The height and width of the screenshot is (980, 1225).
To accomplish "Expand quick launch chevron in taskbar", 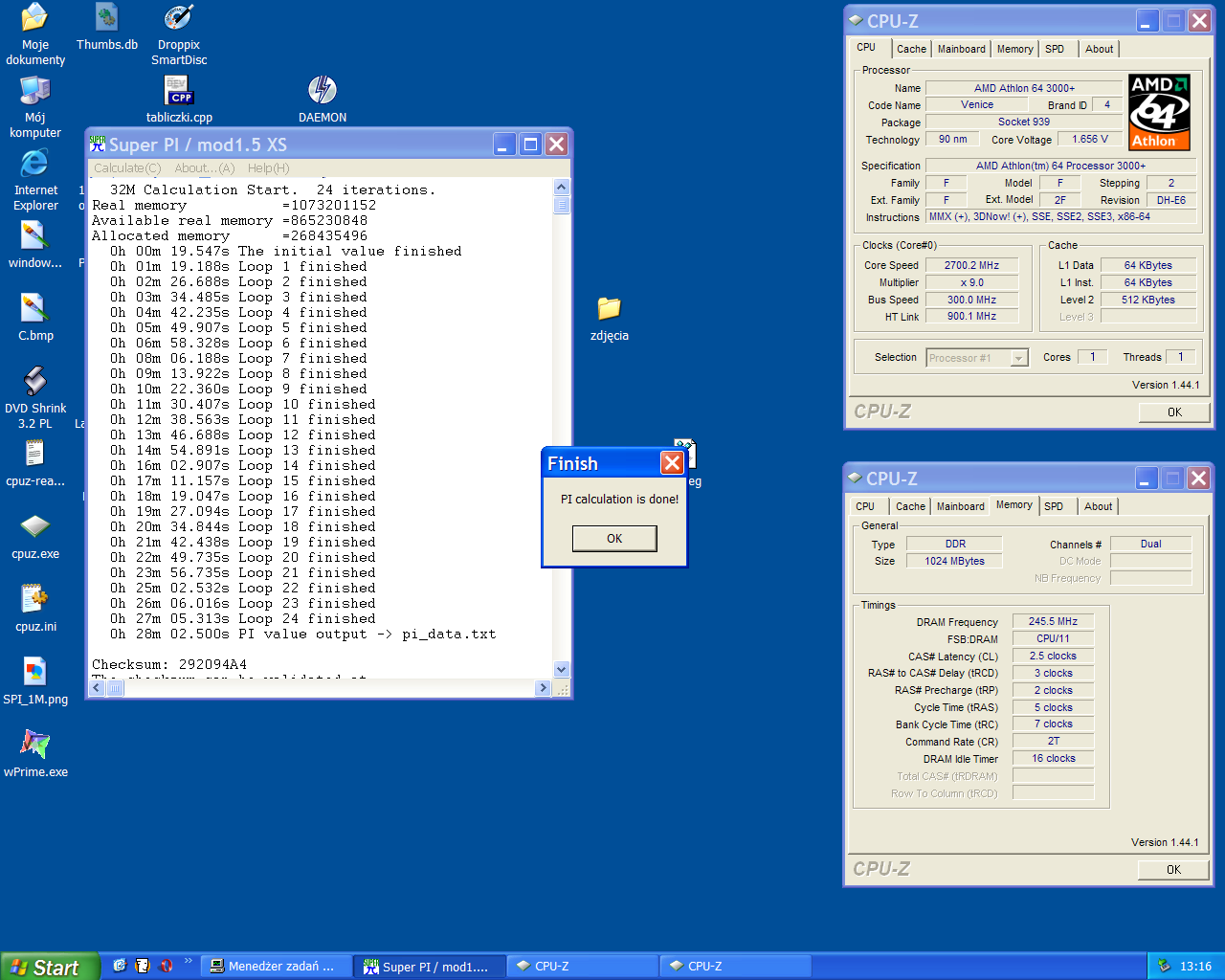I will point(188,961).
